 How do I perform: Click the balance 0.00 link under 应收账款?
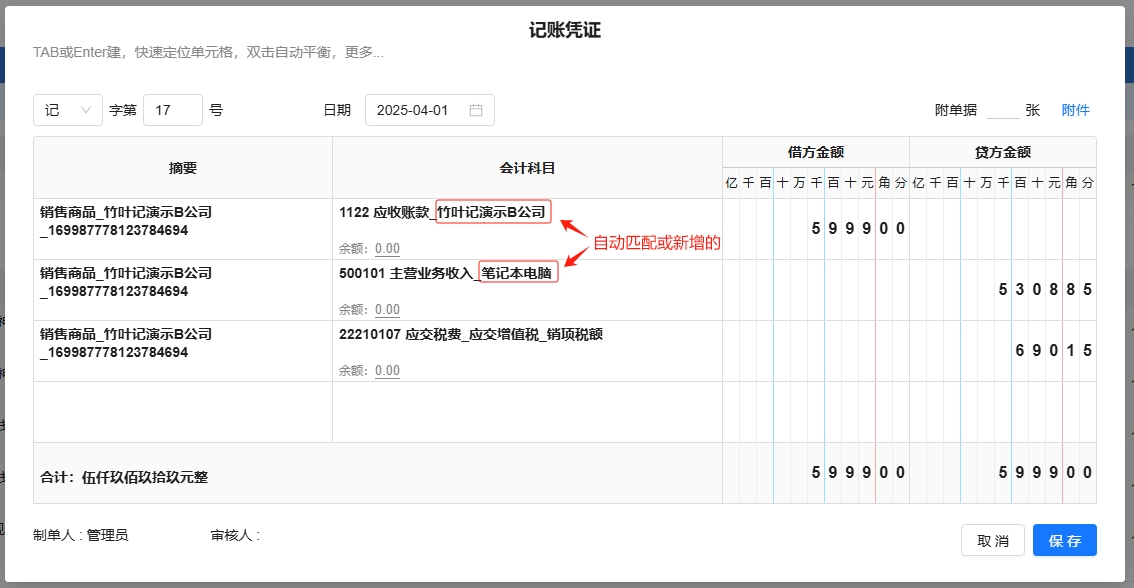pos(387,249)
